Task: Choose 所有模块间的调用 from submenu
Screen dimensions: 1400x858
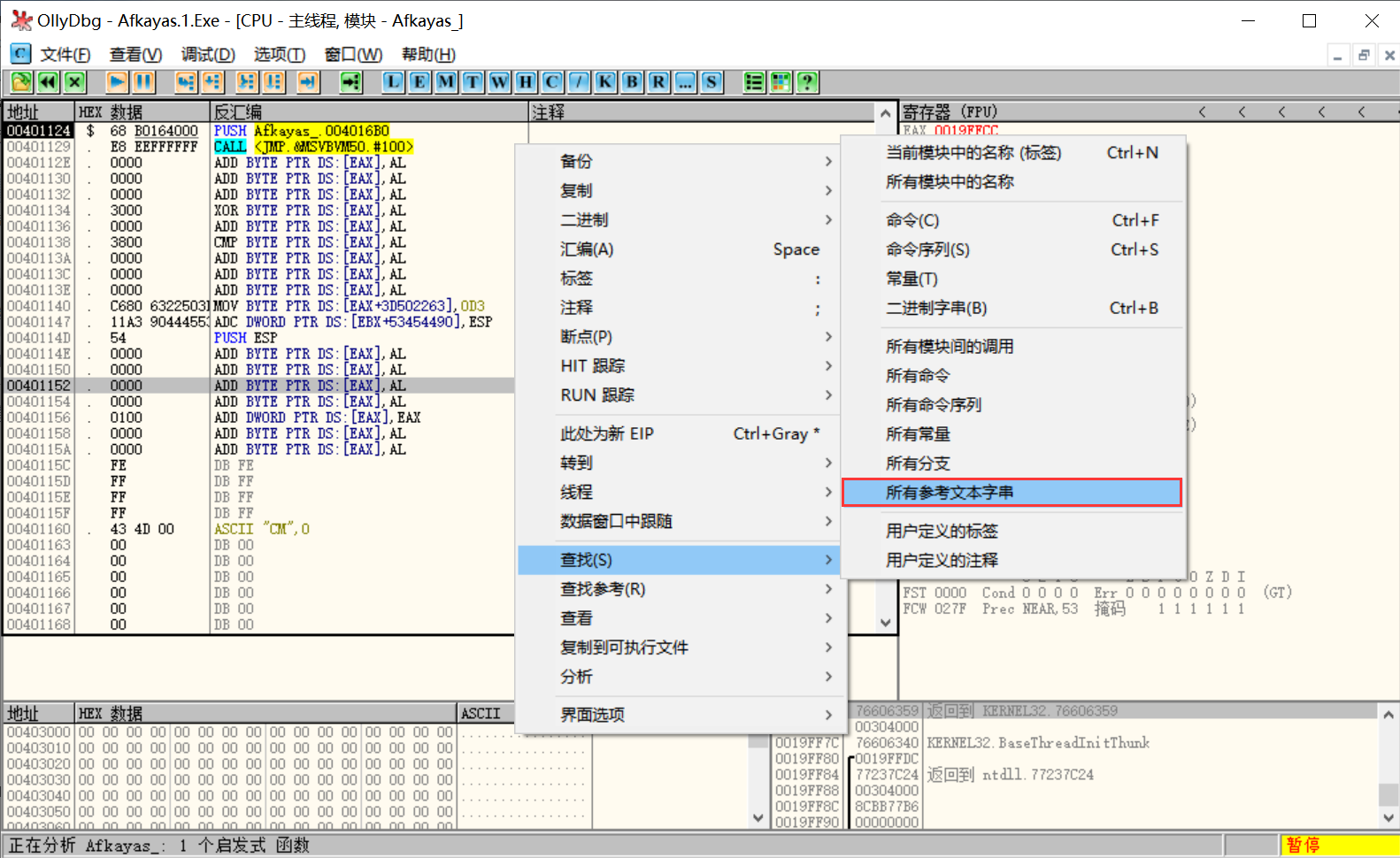Action: coord(1012,347)
